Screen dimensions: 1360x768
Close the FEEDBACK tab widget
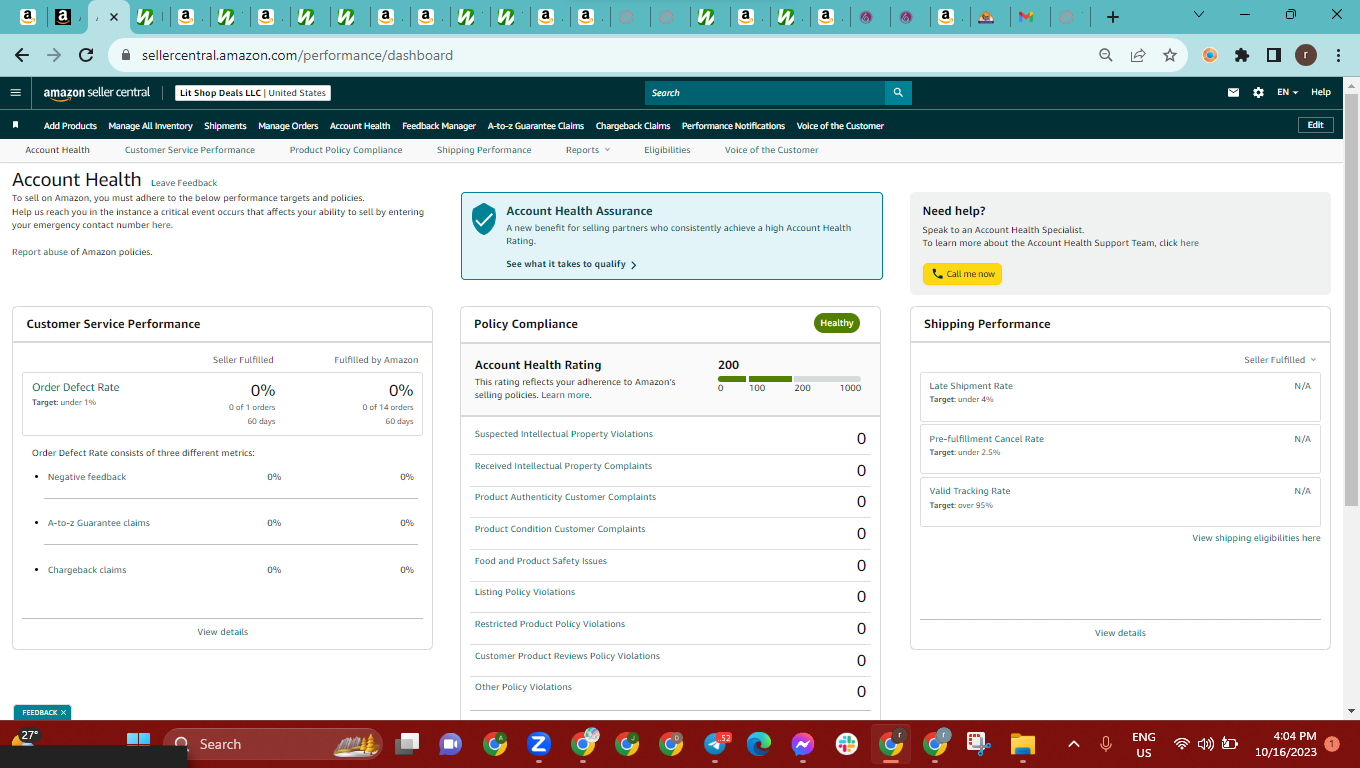(x=63, y=713)
